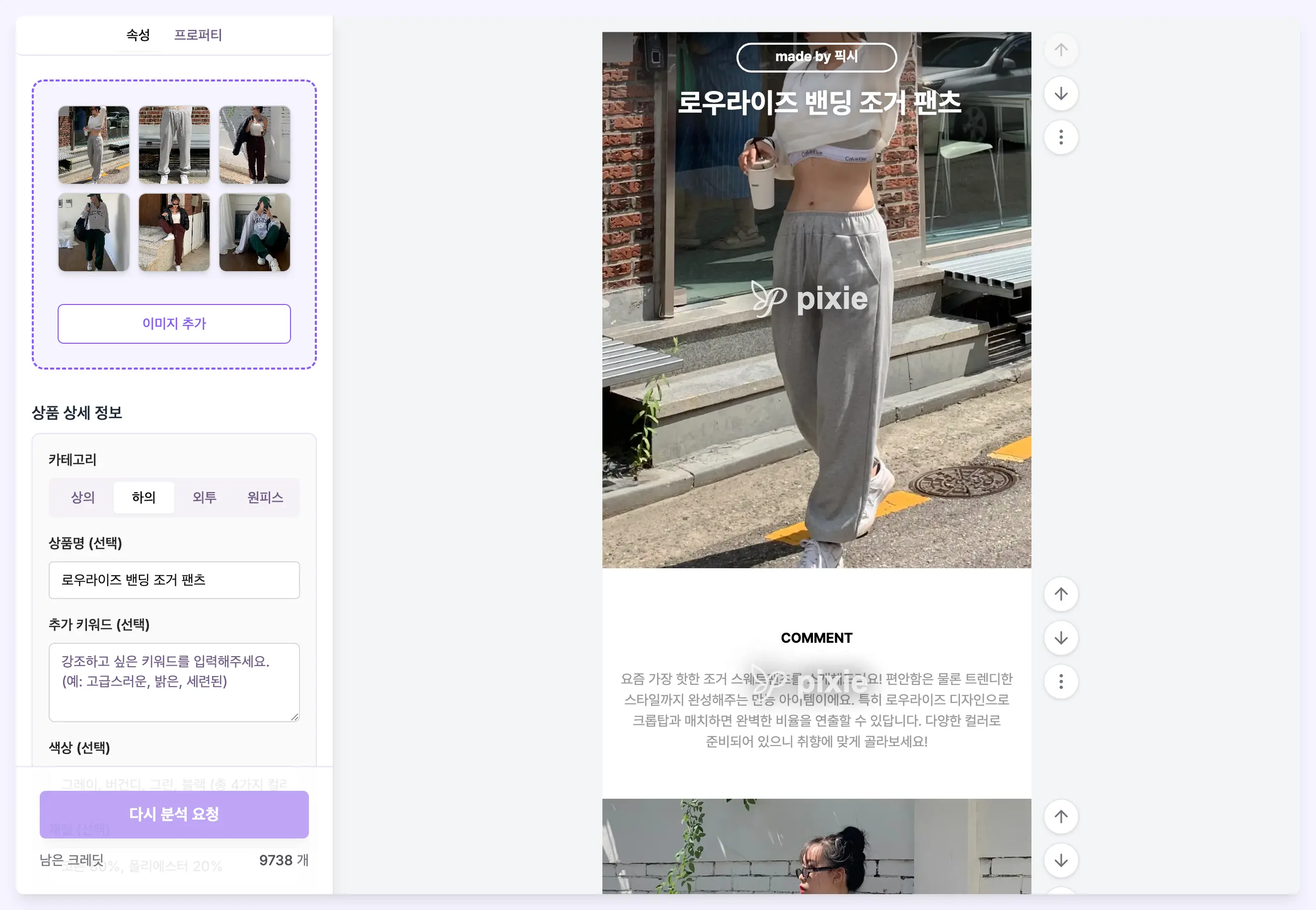Select thumbnail of green pants sitting with cap
The height and width of the screenshot is (910, 1316).
pyautogui.click(x=255, y=232)
